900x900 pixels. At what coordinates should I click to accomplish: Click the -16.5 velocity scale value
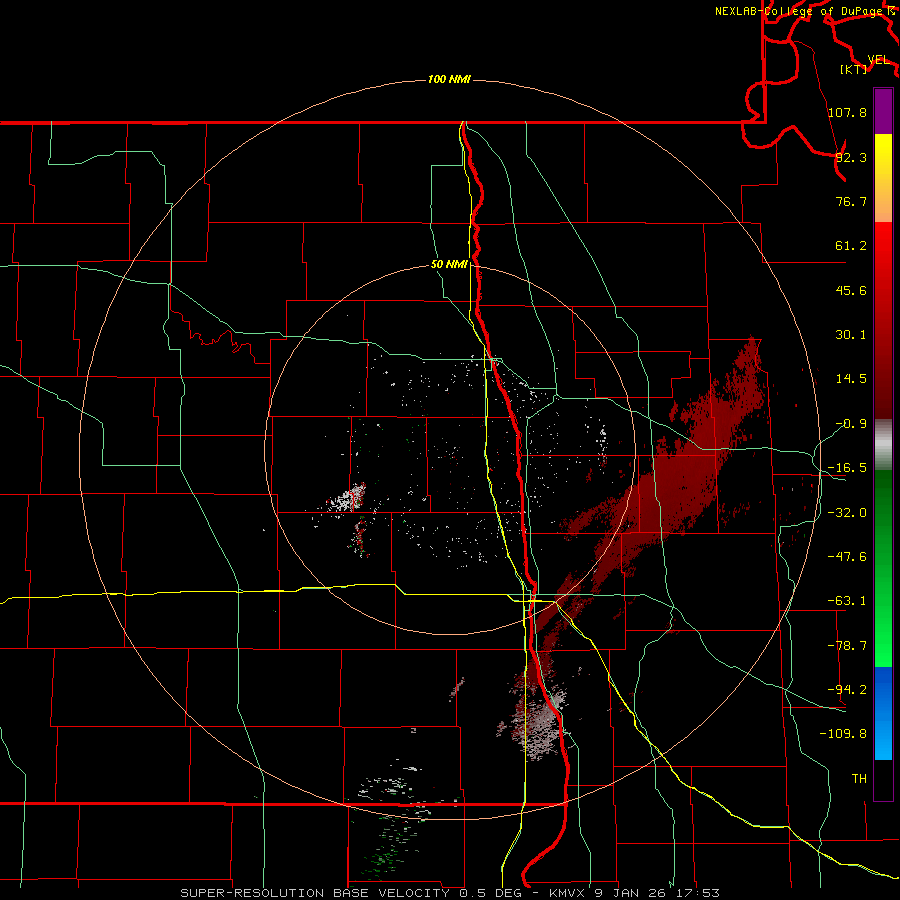847,468
